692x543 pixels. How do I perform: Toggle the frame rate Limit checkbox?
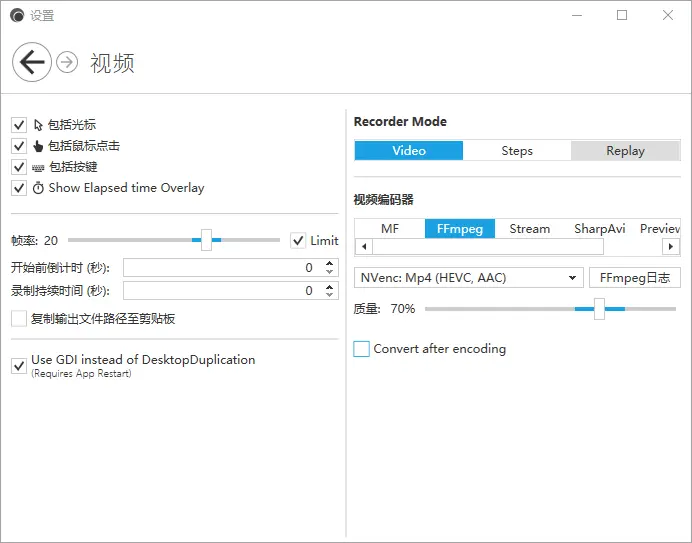298,241
